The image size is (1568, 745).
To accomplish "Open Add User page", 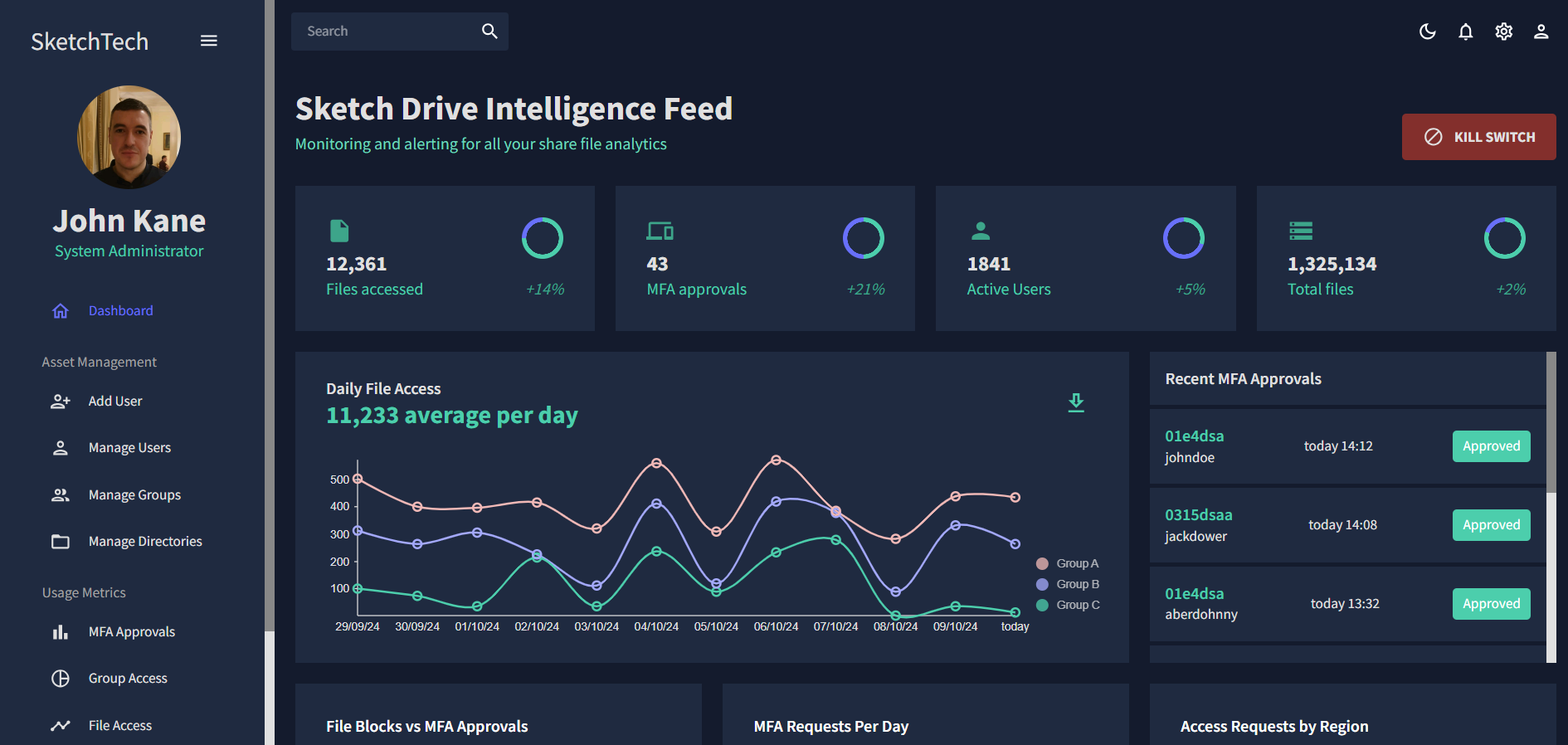I will point(115,402).
